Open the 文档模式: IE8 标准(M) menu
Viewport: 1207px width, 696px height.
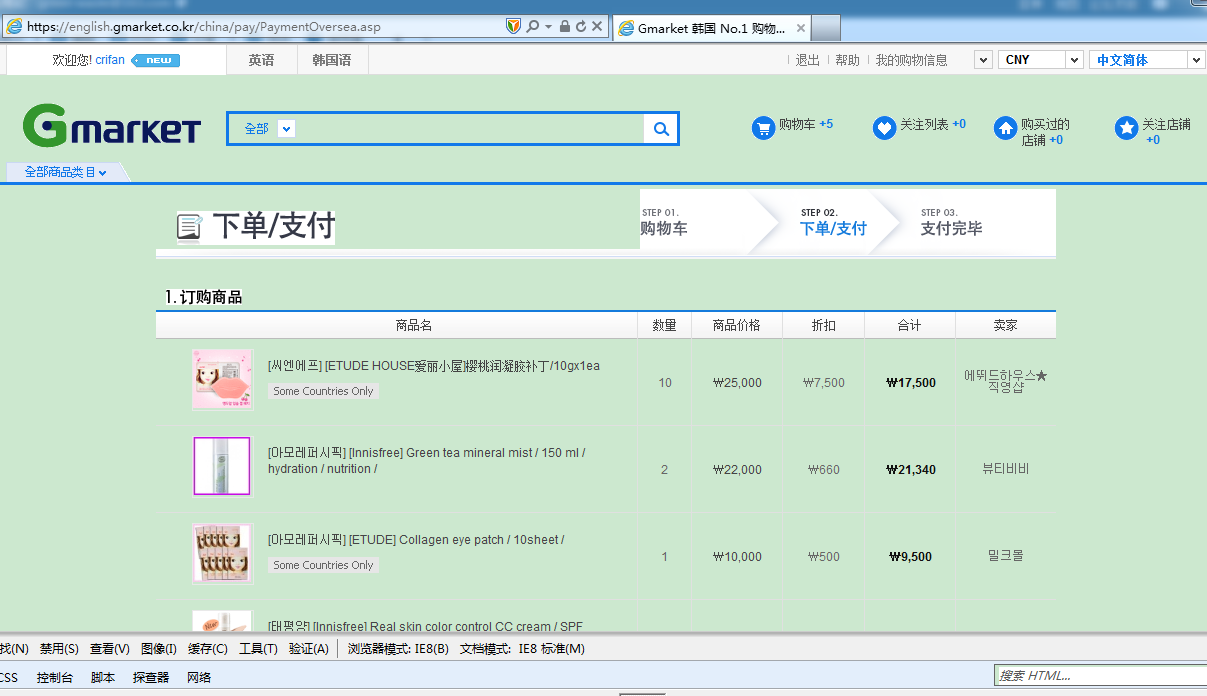click(x=522, y=649)
